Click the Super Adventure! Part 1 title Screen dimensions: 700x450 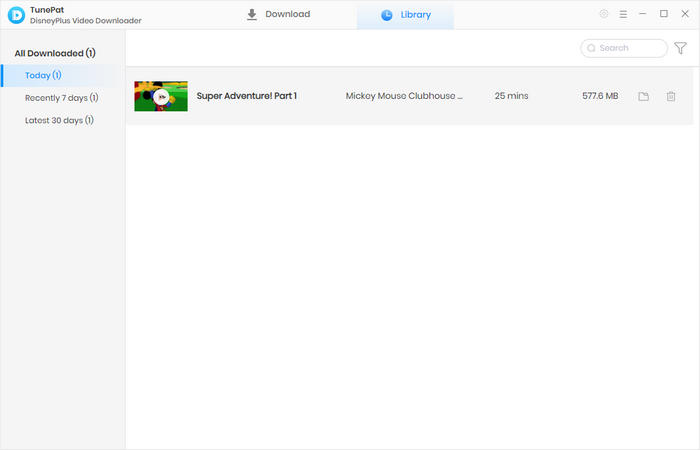(x=247, y=96)
